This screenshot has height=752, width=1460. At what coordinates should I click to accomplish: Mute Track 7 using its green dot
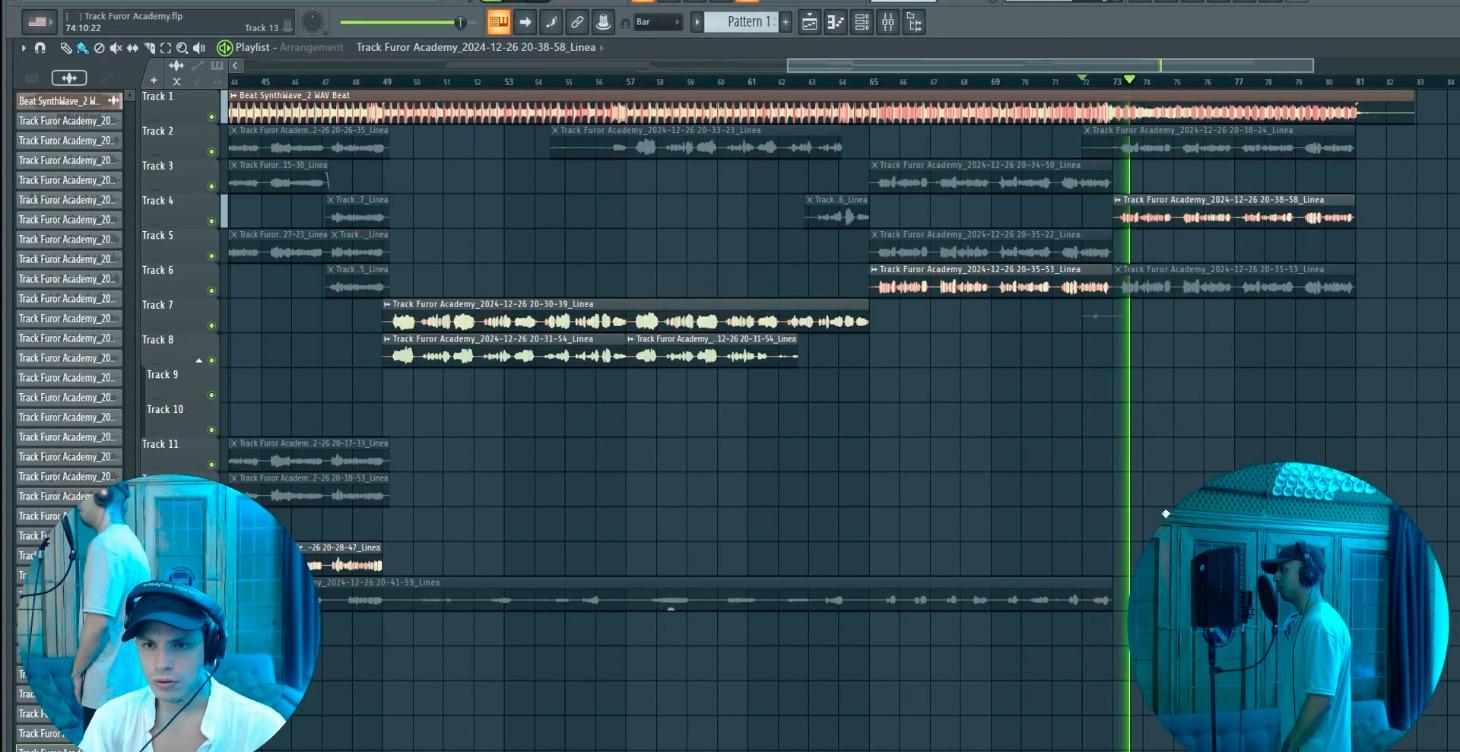[211, 326]
